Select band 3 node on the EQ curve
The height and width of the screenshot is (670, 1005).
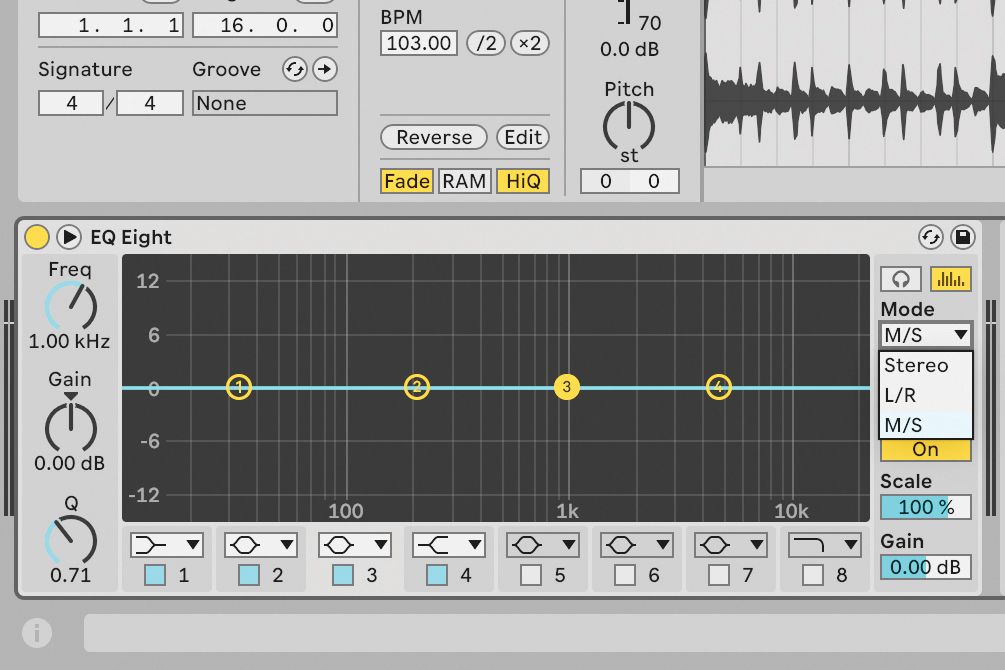(566, 387)
